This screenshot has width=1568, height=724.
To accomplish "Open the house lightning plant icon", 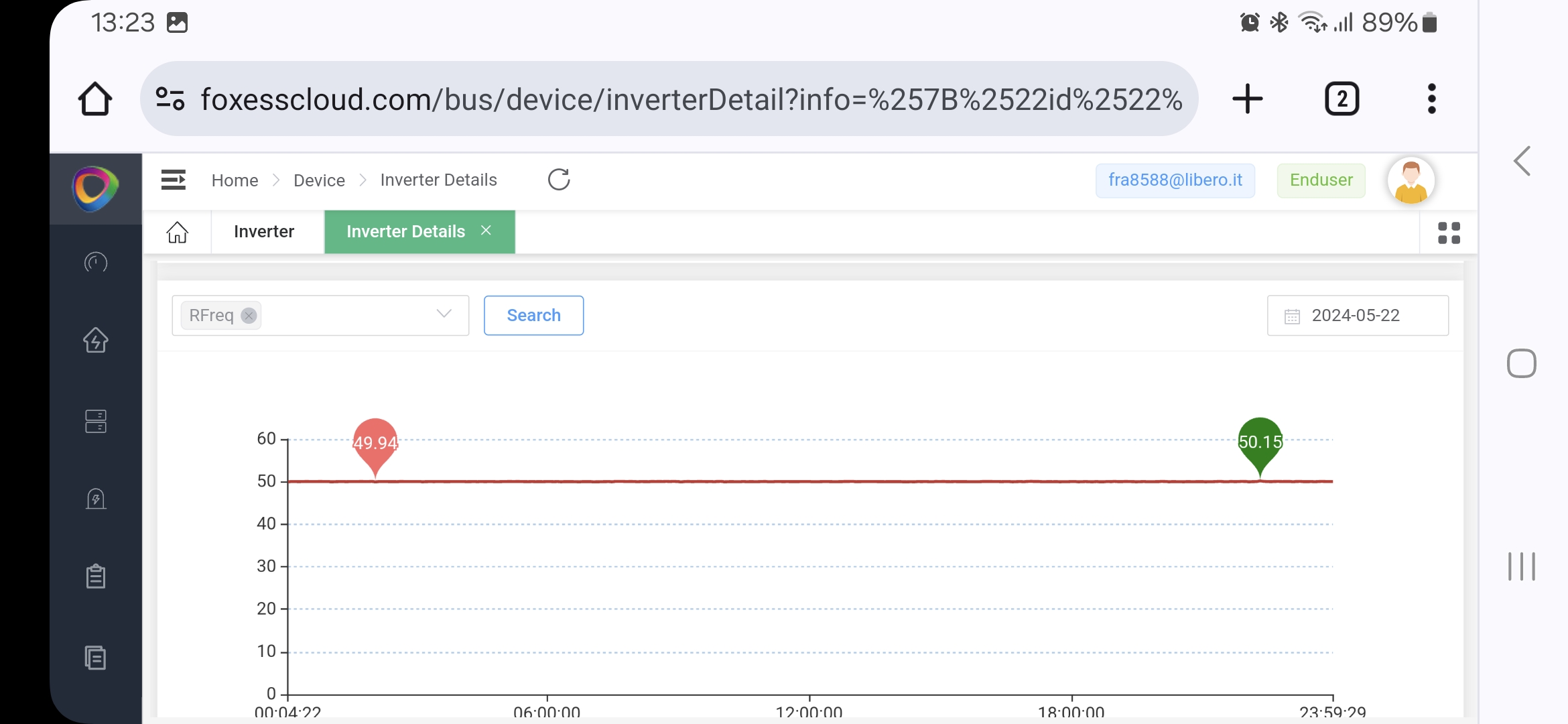I will coord(95,340).
